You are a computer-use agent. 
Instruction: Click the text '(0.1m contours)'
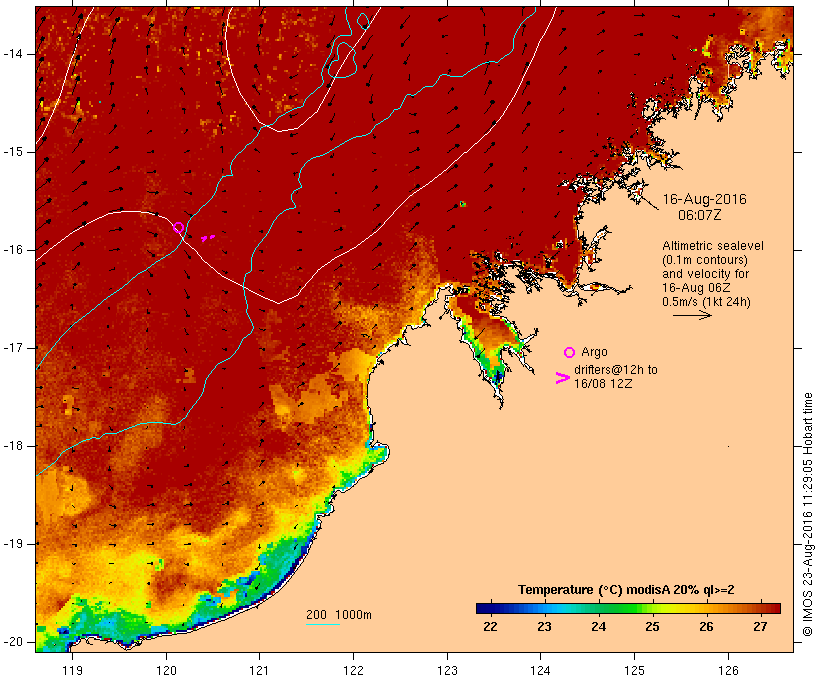(705, 260)
